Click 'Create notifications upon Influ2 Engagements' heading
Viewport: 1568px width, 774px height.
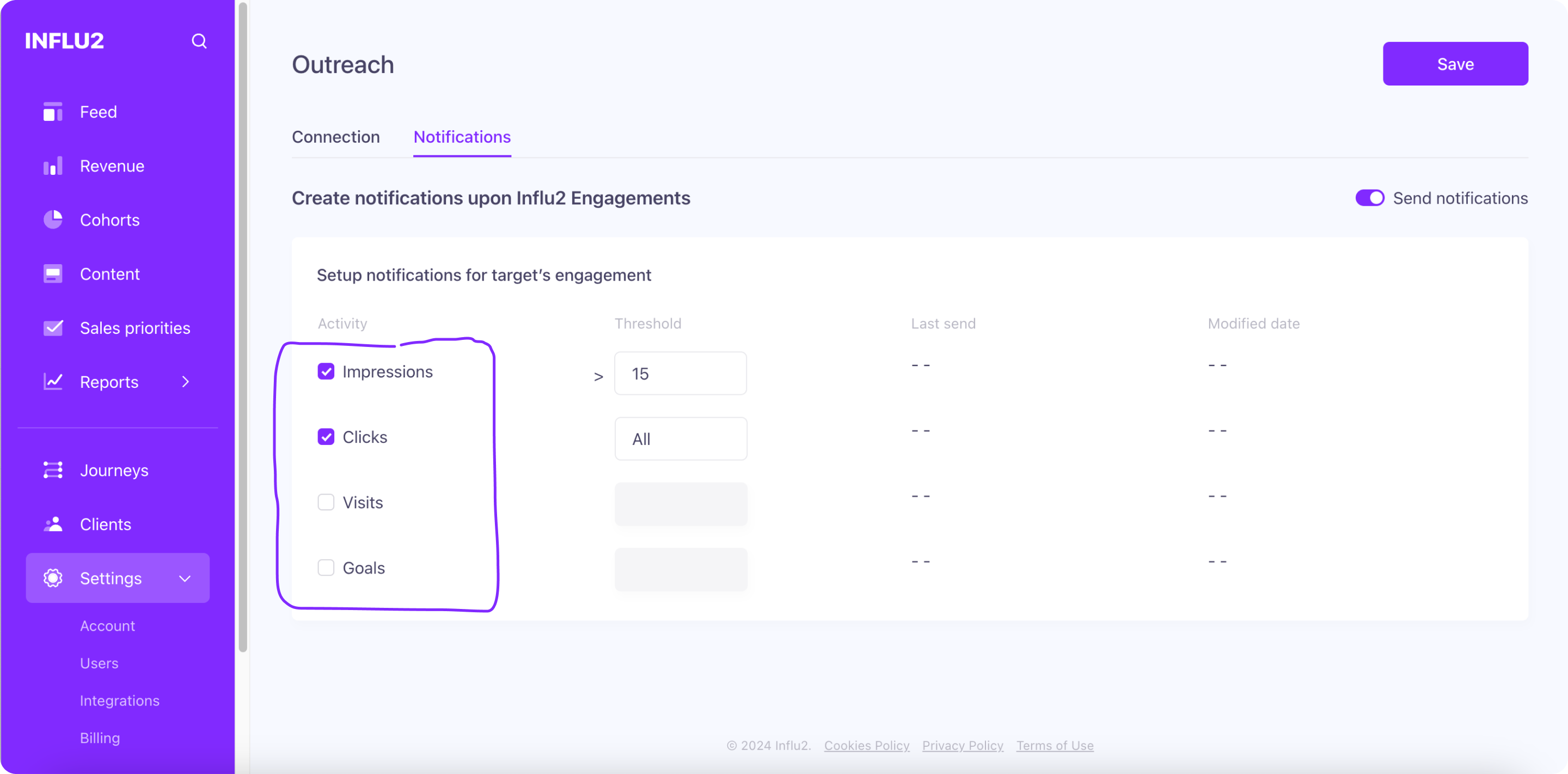[491, 198]
